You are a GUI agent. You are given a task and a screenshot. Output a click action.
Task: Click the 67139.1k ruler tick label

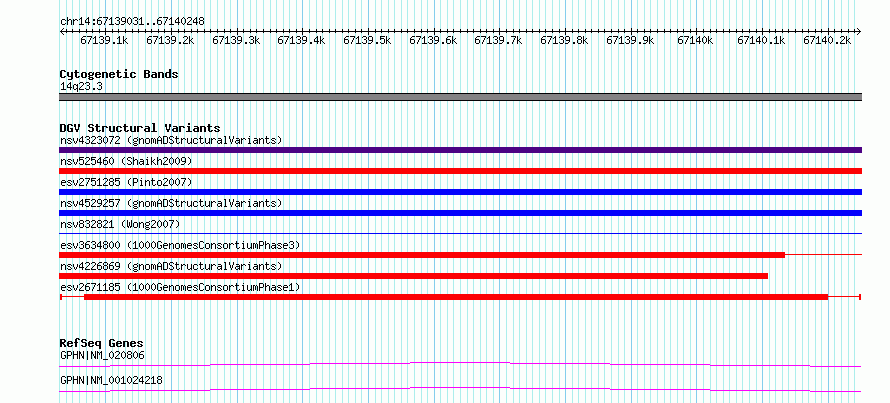pyautogui.click(x=104, y=40)
